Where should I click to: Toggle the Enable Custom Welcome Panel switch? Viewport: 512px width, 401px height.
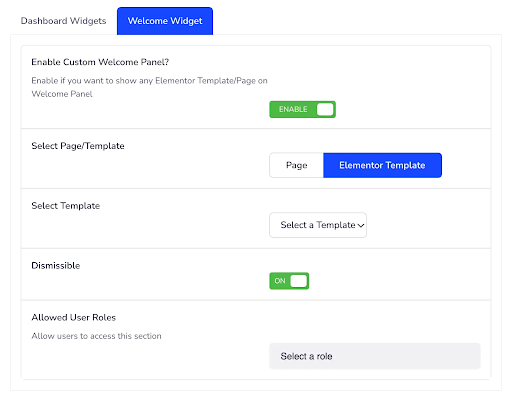[302, 109]
